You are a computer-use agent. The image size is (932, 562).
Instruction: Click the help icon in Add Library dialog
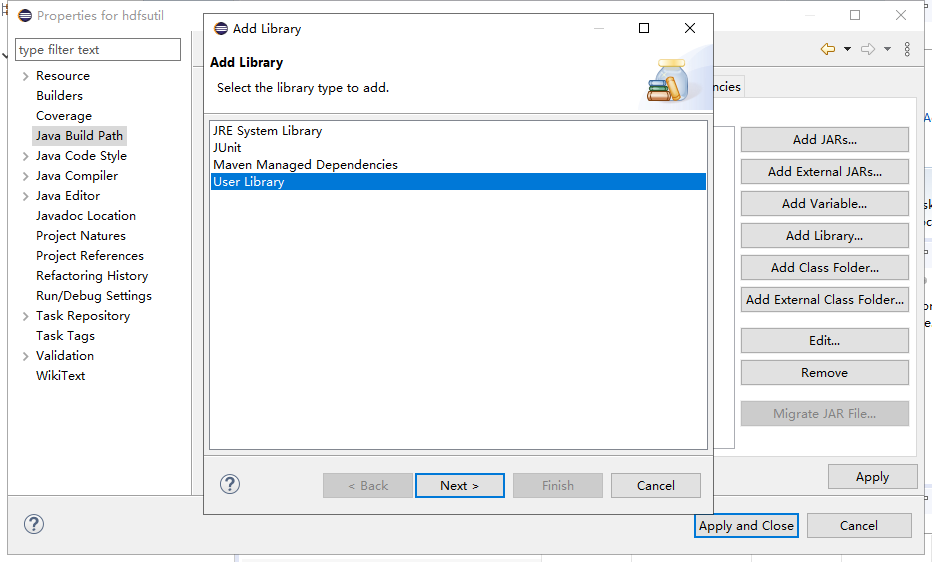229,484
